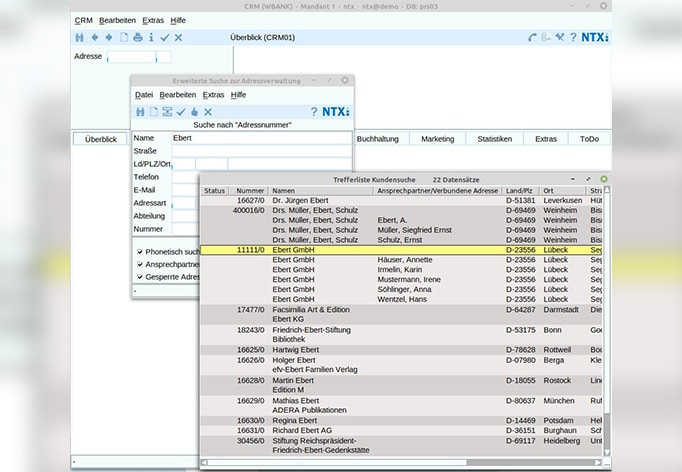Select the Richard Ebert AG row

point(401,430)
